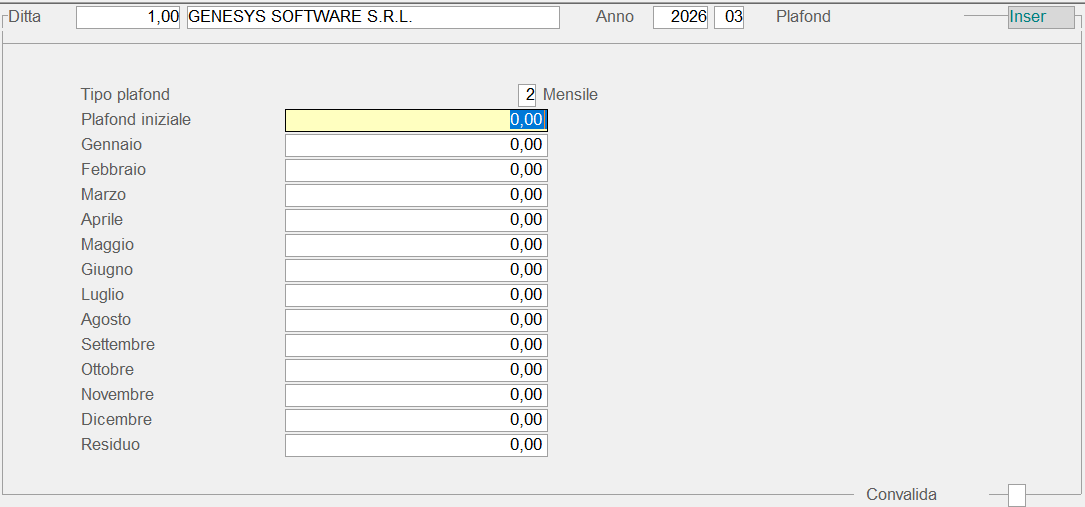Click the Tipo plafond code field
This screenshot has width=1085, height=507.
[x=527, y=95]
